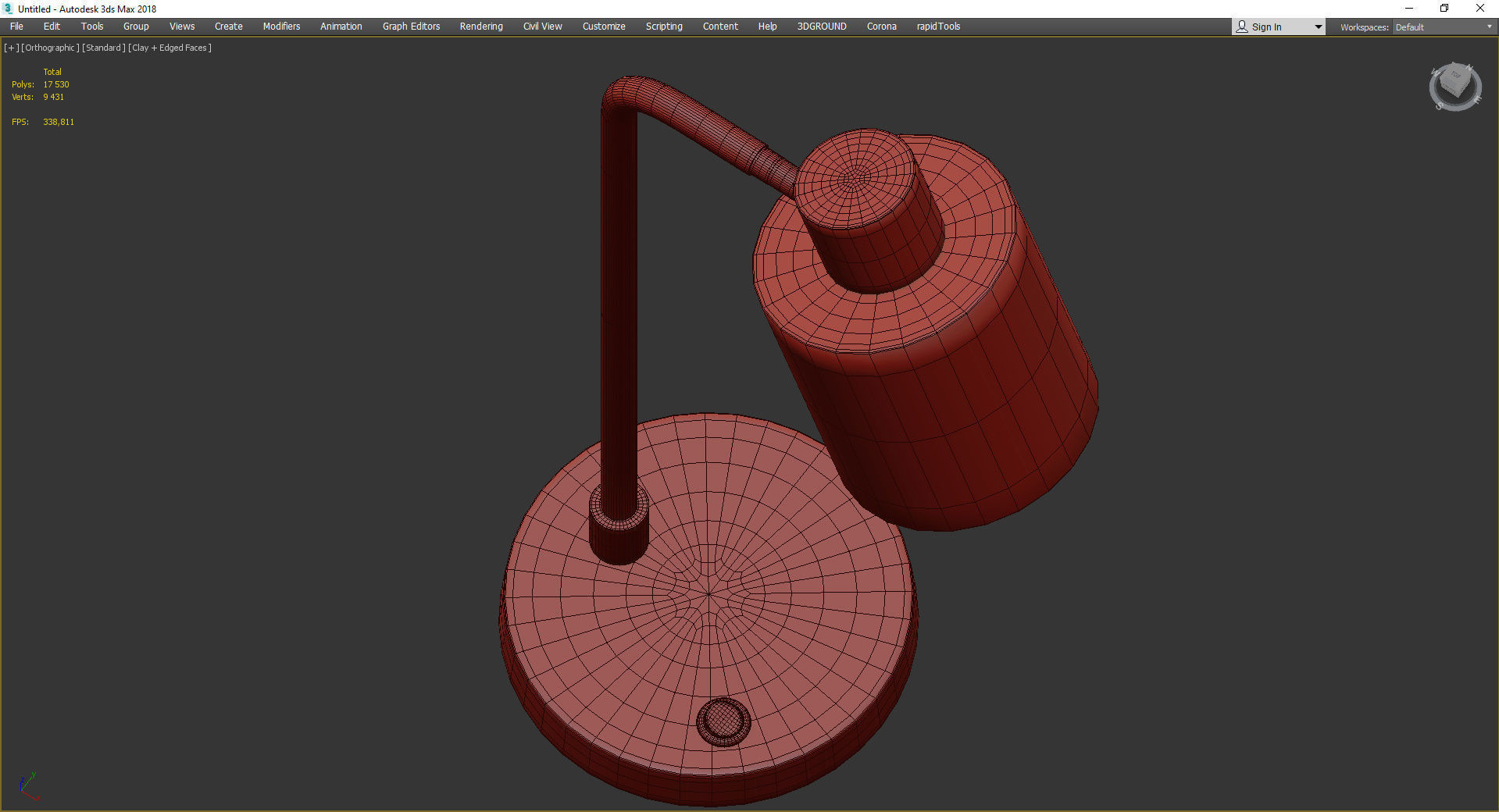Open the Edit menu
The height and width of the screenshot is (812, 1499).
click(52, 27)
